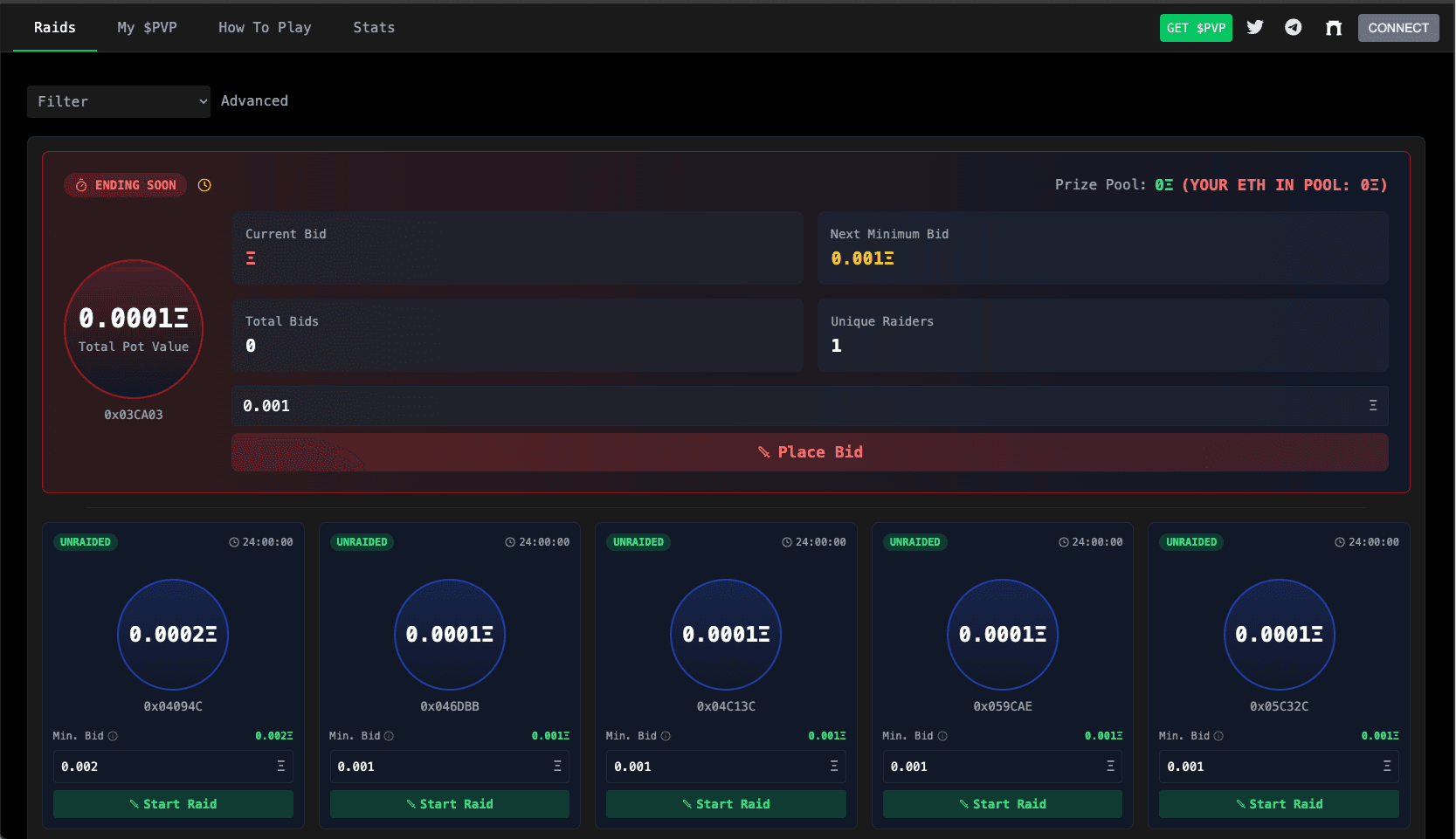Click the CONNECT wallet button

[x=1397, y=28]
